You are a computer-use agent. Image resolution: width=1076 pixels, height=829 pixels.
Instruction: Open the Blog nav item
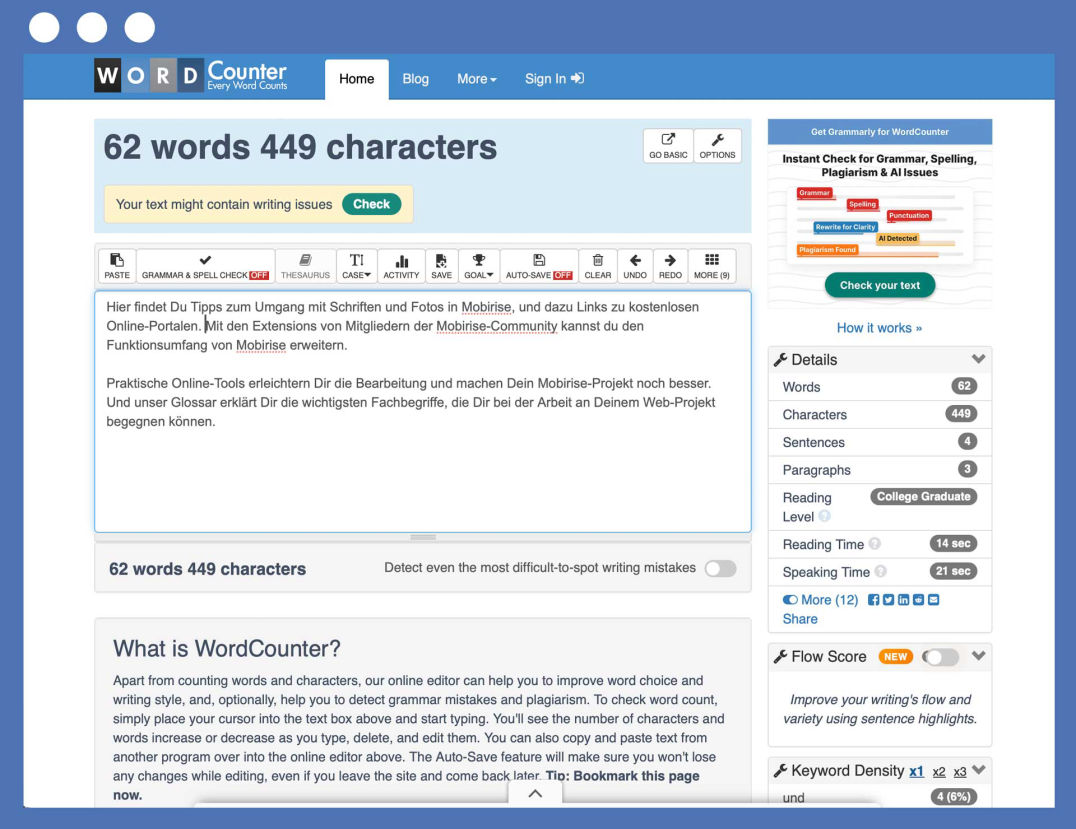415,79
